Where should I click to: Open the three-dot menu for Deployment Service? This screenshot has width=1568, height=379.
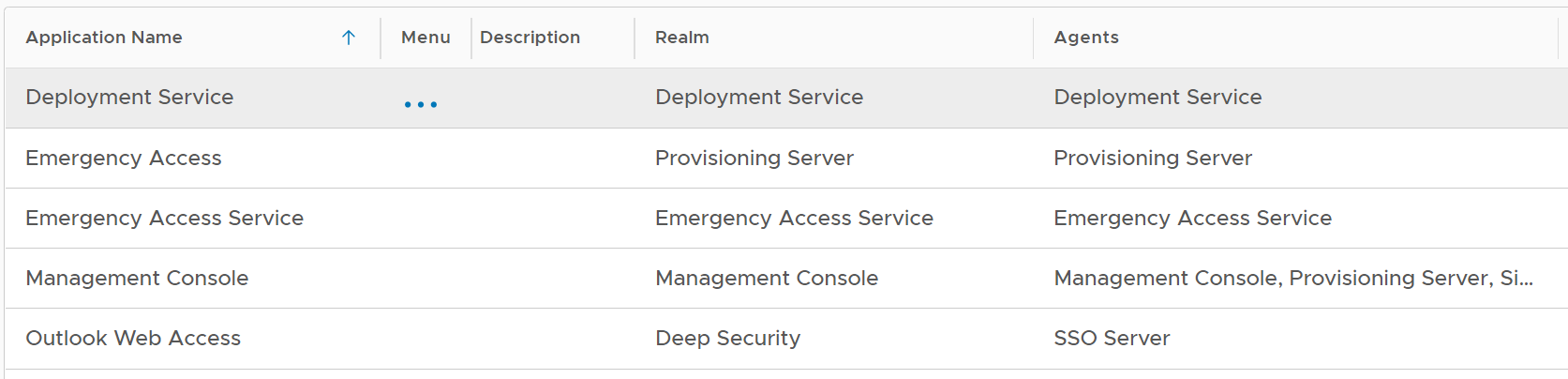[421, 104]
